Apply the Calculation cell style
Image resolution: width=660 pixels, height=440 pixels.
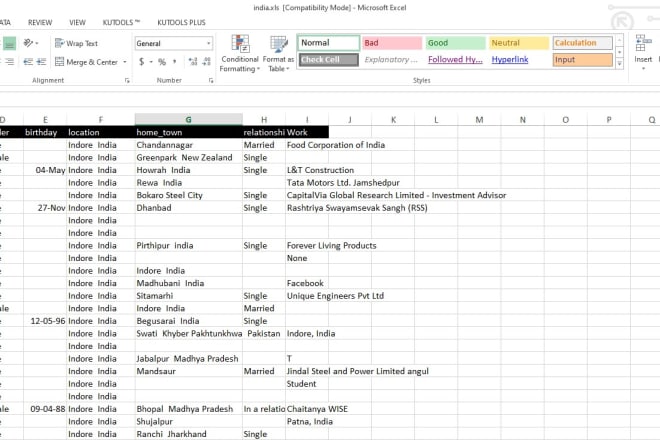pos(583,43)
